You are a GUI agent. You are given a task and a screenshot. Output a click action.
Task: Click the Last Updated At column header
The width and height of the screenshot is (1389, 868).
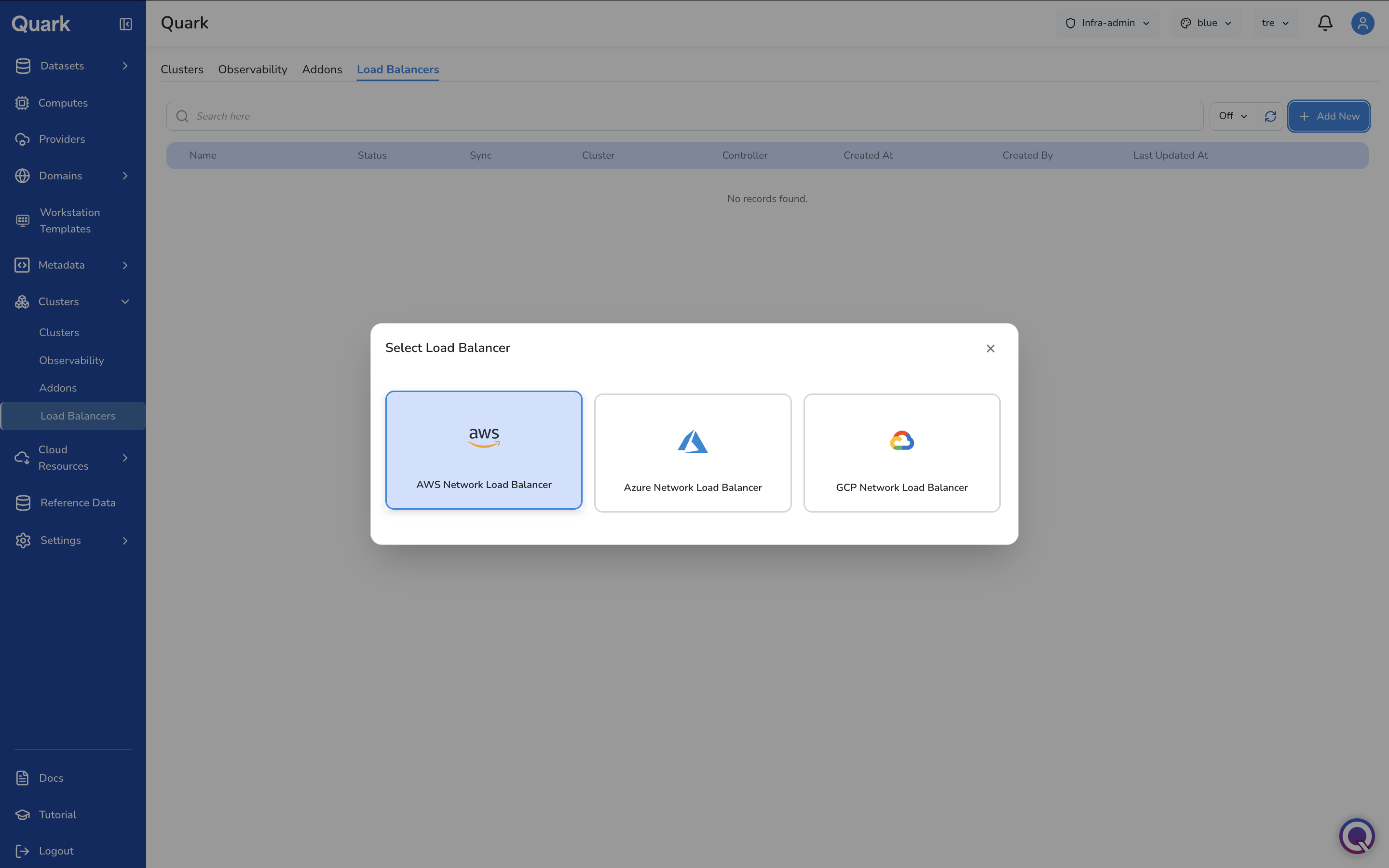pos(1171,156)
